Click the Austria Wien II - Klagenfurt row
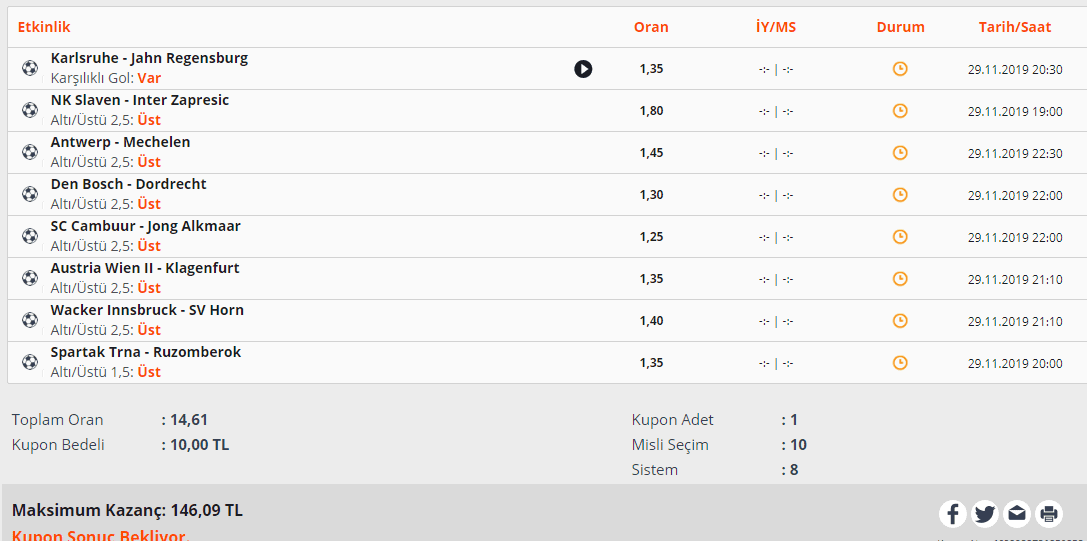Viewport: 1087px width, 541px height. 544,278
